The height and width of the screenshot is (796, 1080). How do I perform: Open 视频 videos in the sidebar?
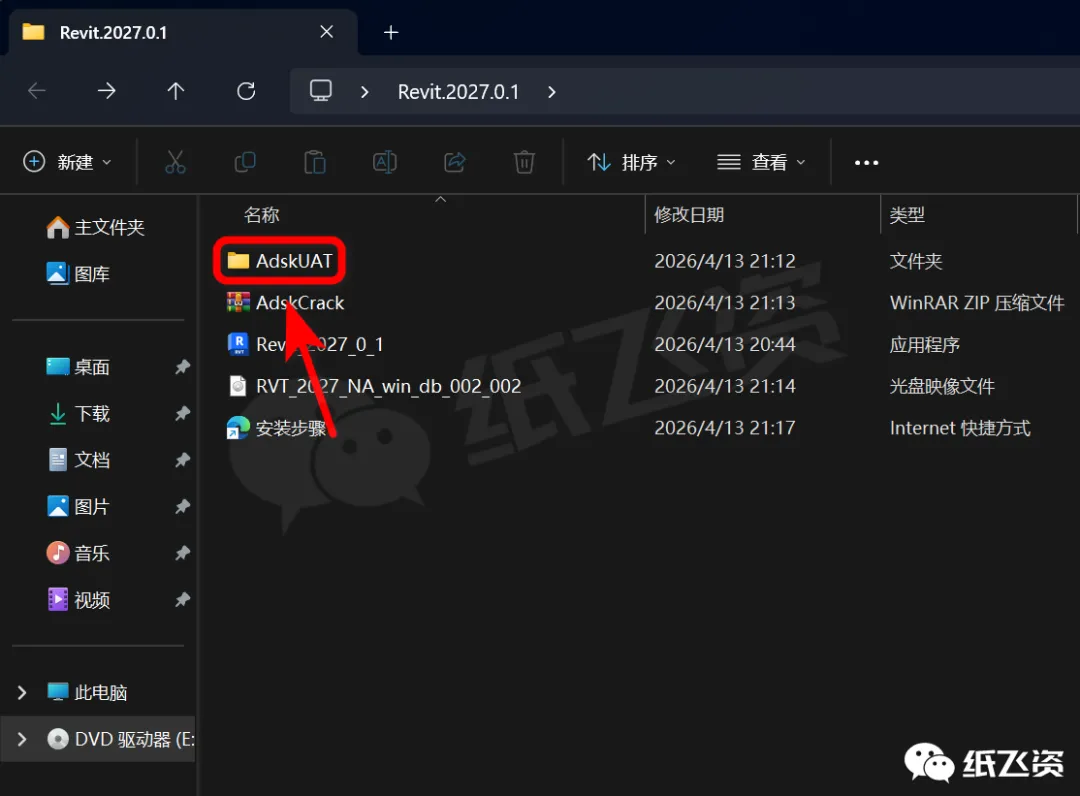click(78, 600)
